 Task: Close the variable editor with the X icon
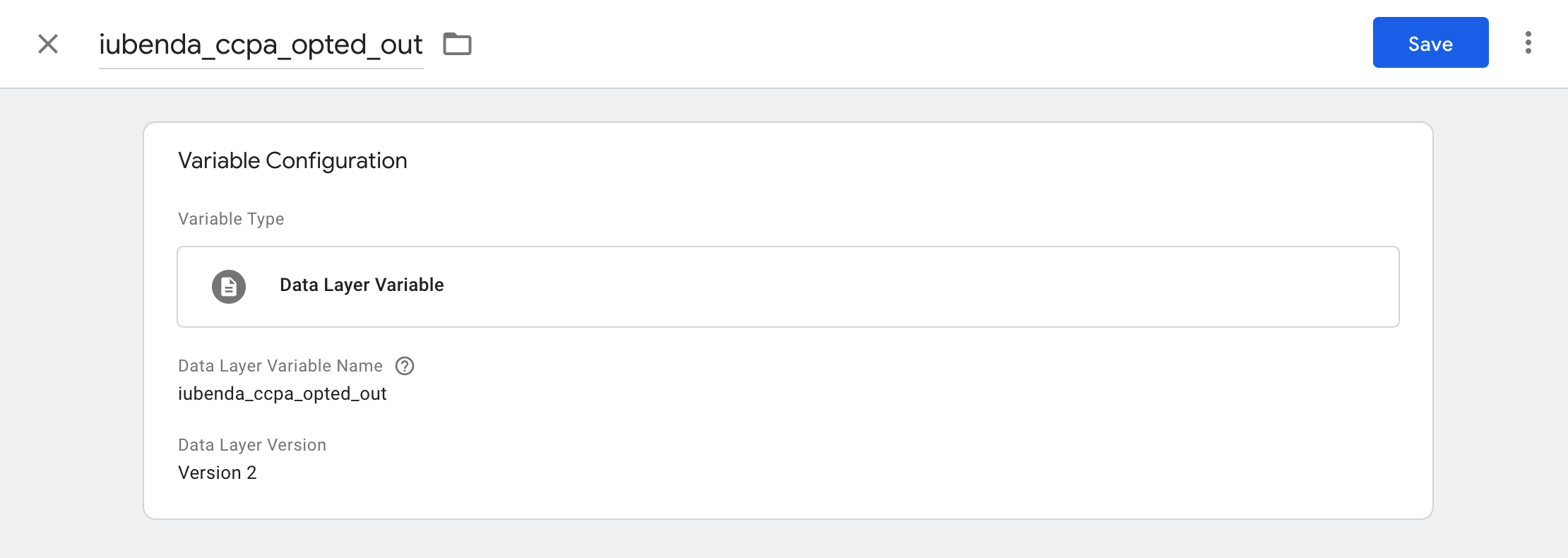pyautogui.click(x=48, y=44)
